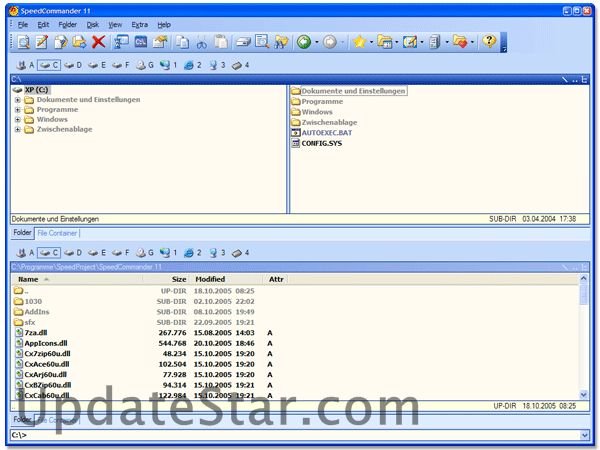This screenshot has width=600, height=450.
Task: Click the red X Delete toolbar icon
Action: pyautogui.click(x=98, y=42)
